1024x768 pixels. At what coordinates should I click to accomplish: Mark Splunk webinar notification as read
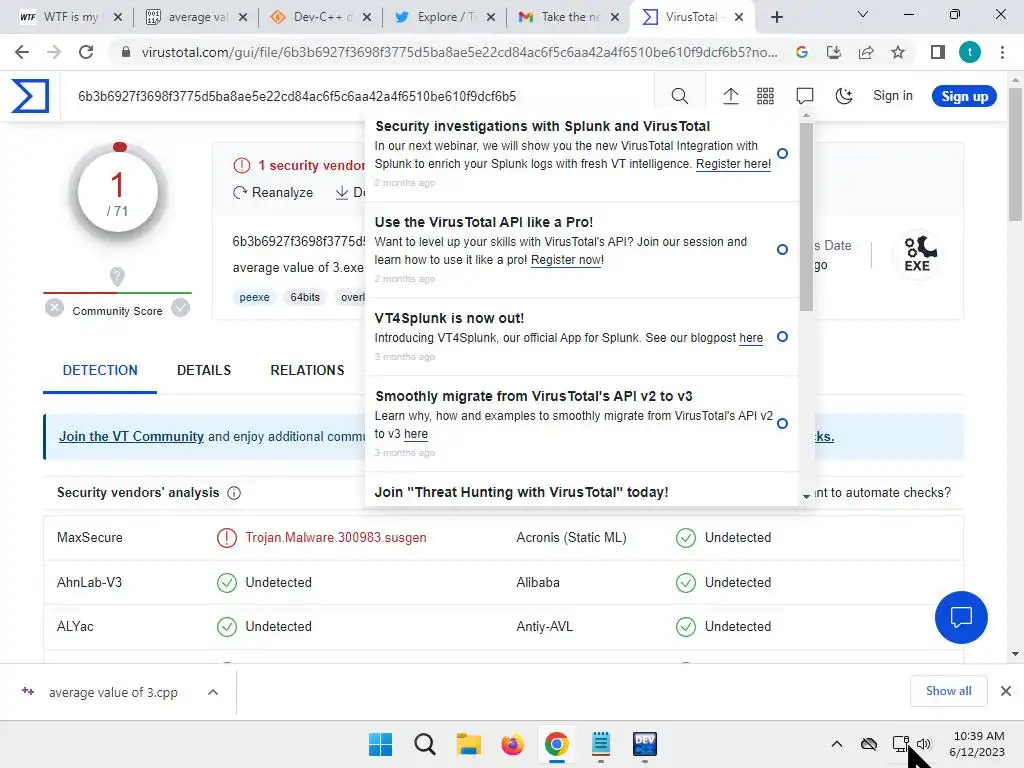(782, 153)
